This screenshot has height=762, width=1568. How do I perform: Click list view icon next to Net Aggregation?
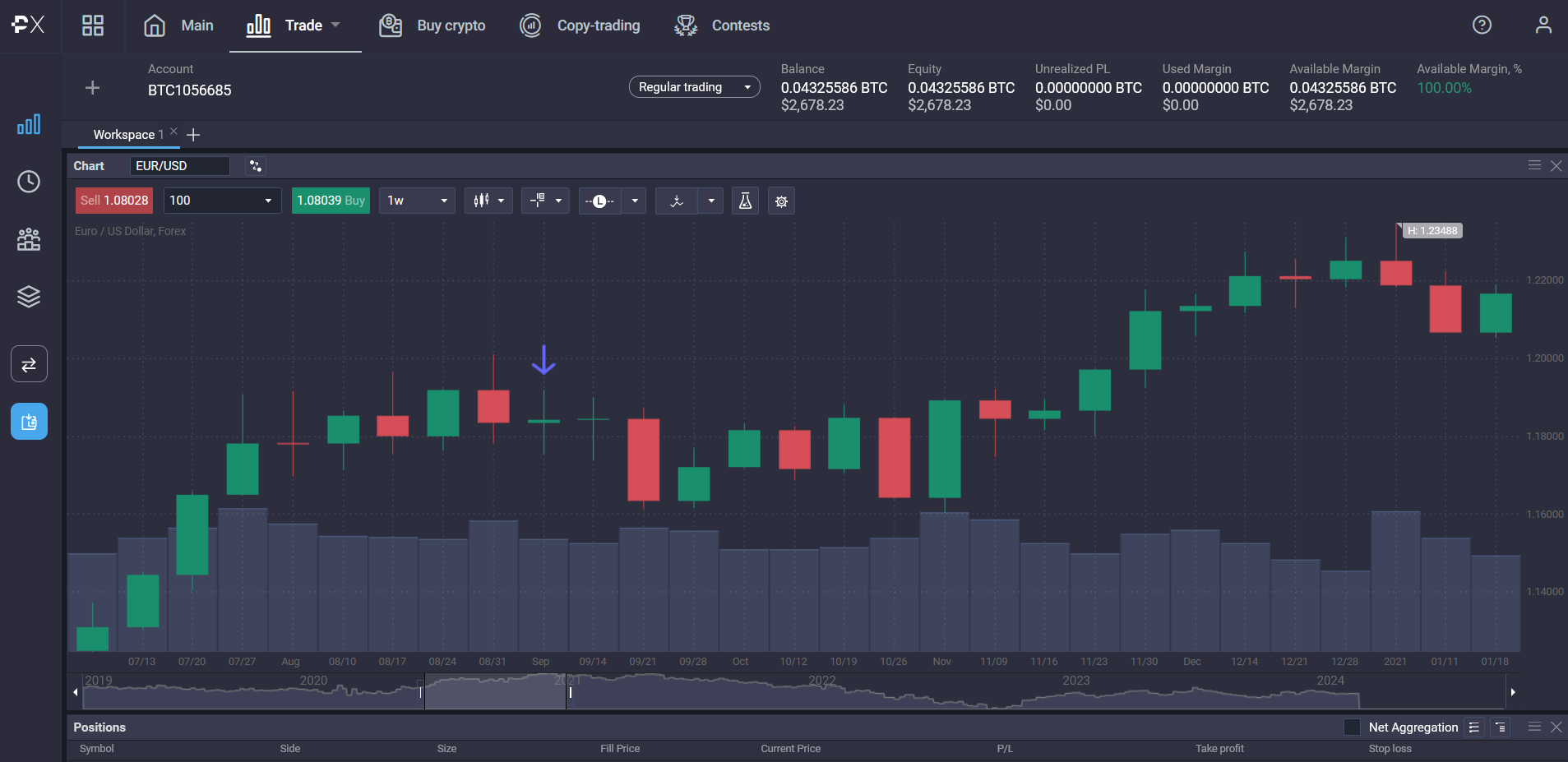point(1474,727)
